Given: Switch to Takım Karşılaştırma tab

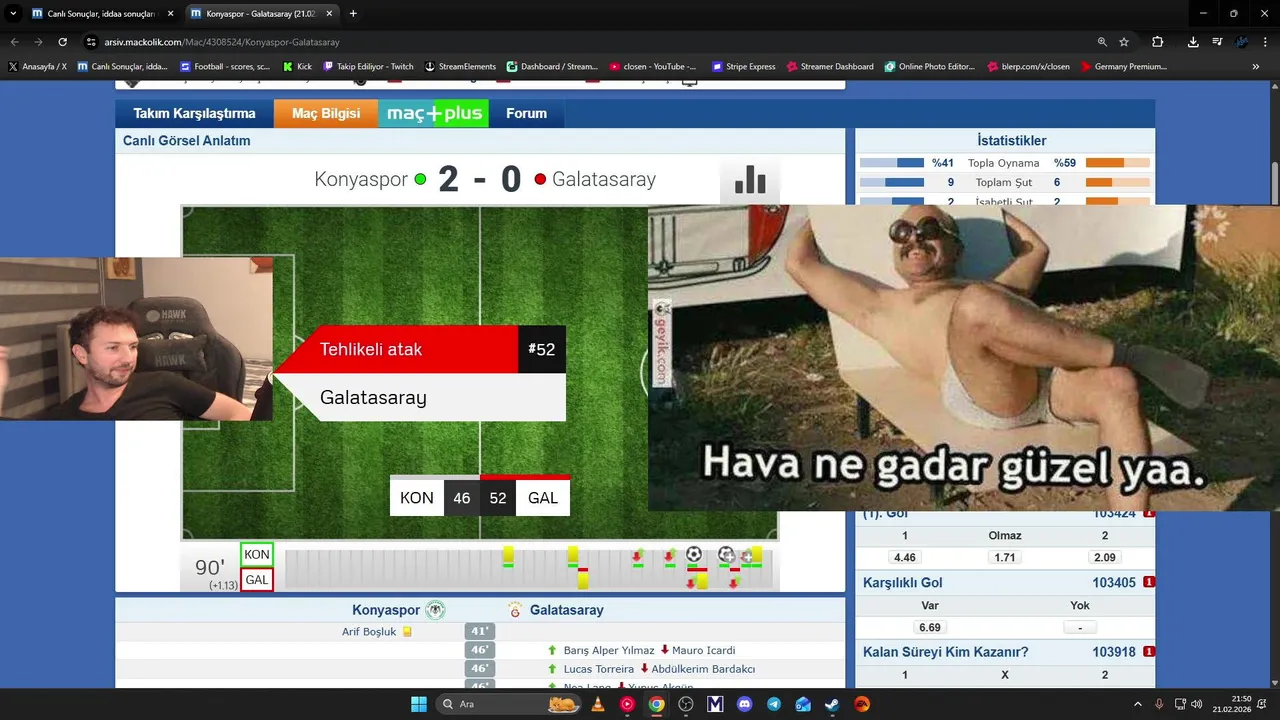Looking at the screenshot, I should pyautogui.click(x=195, y=113).
